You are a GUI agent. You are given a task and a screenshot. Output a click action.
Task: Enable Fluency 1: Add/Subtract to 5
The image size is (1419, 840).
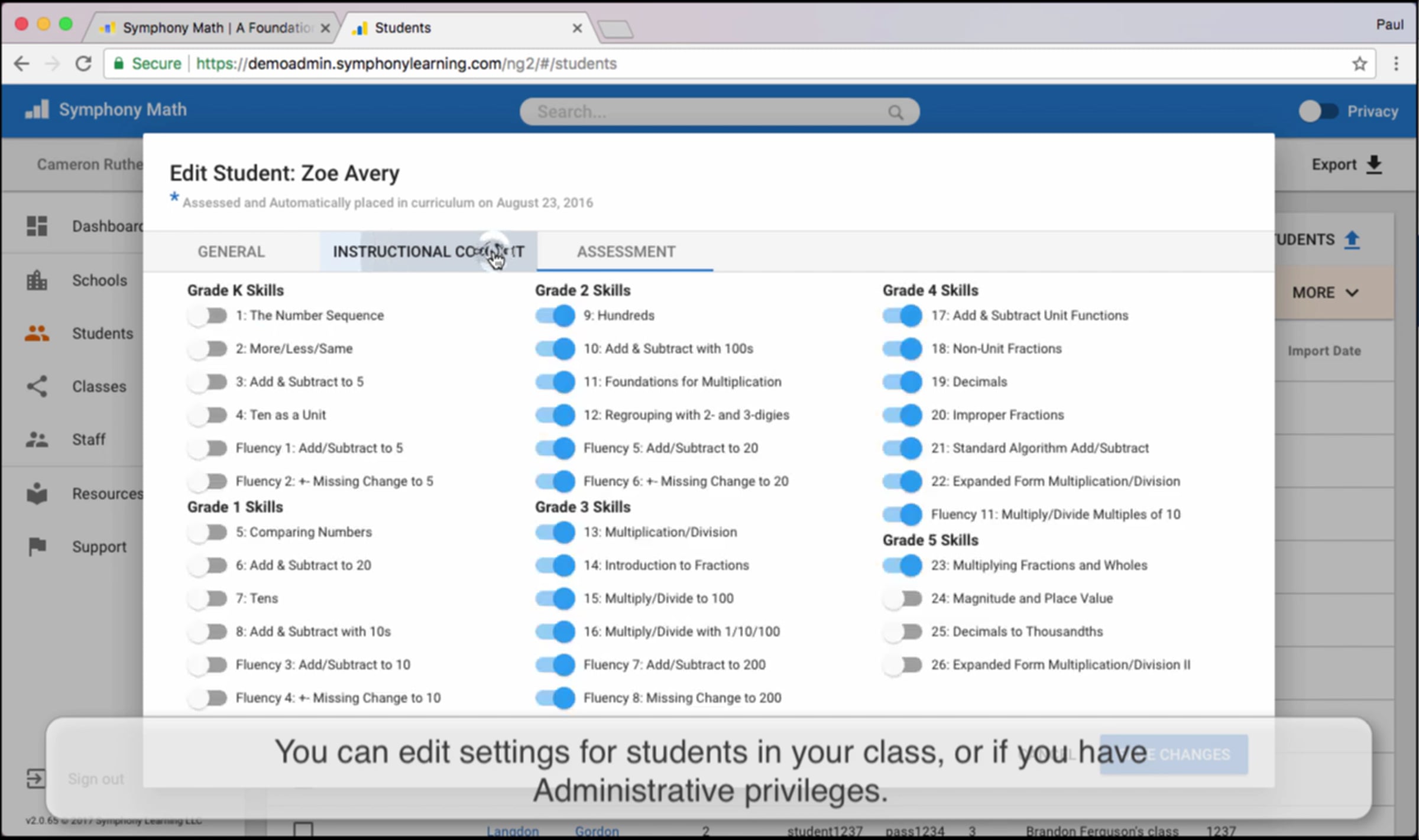pos(208,448)
